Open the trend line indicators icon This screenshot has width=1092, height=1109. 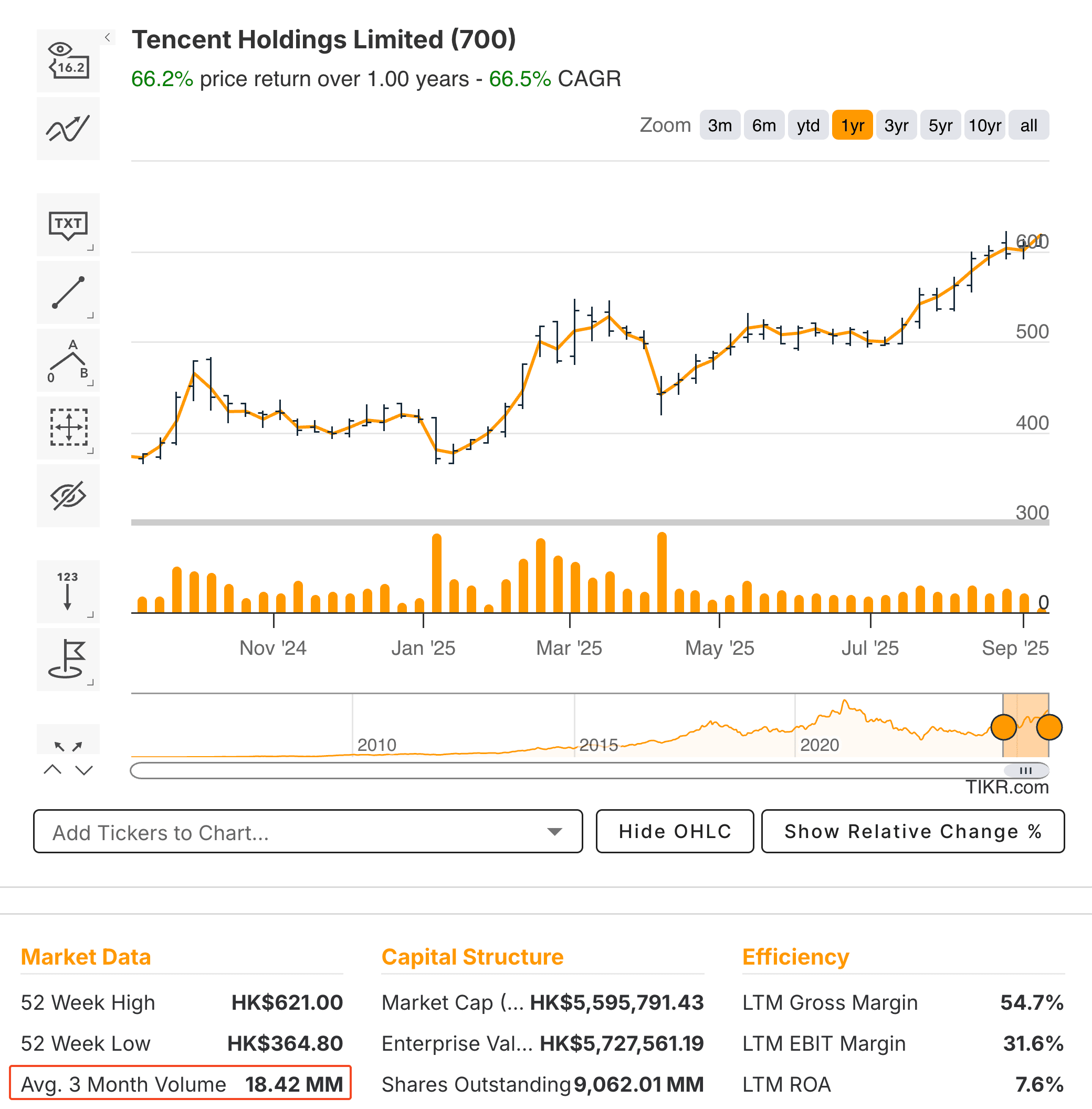(x=68, y=128)
